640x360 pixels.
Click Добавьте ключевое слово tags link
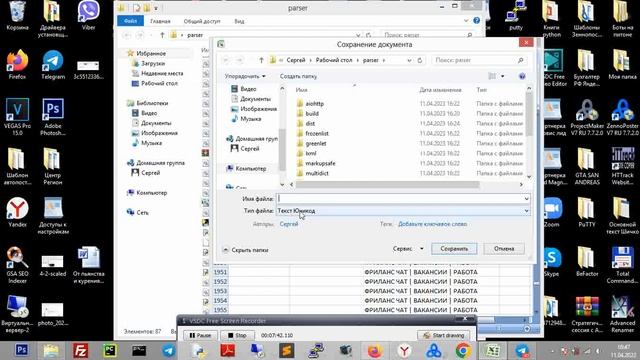point(432,224)
